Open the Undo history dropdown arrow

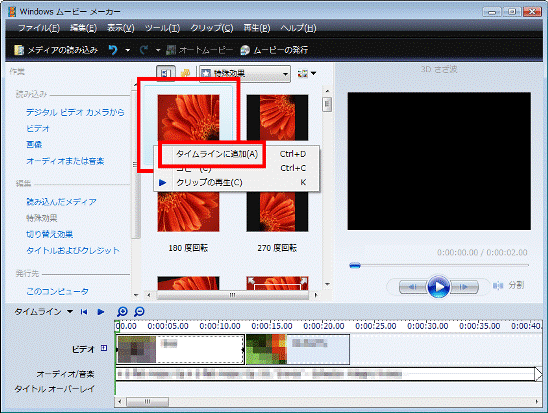coord(128,50)
